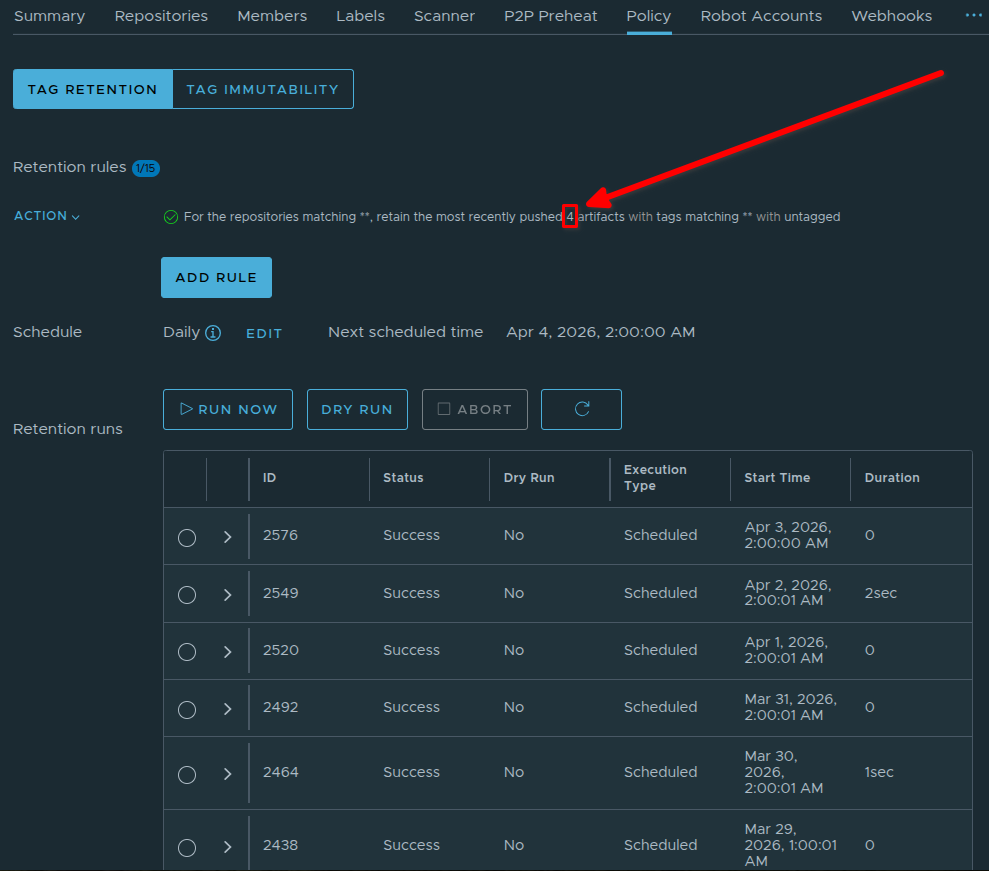Open the Tag Immutability tab
The height and width of the screenshot is (871, 989).
pos(262,89)
